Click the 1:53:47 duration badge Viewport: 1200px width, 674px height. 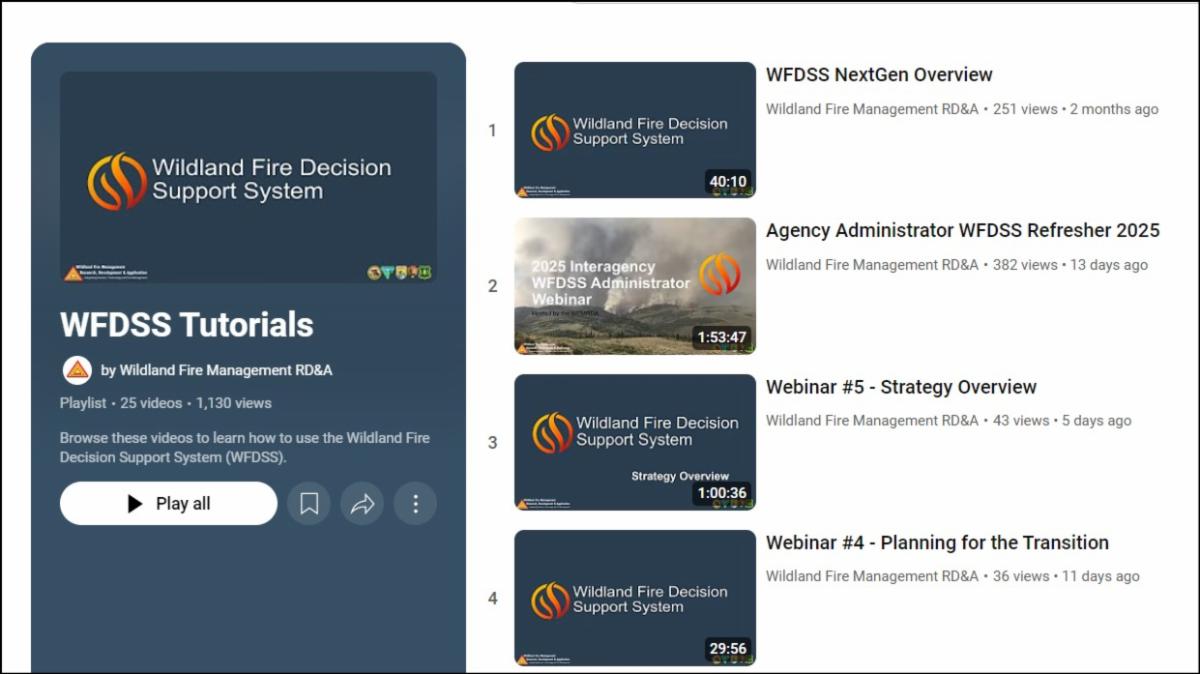tap(721, 338)
